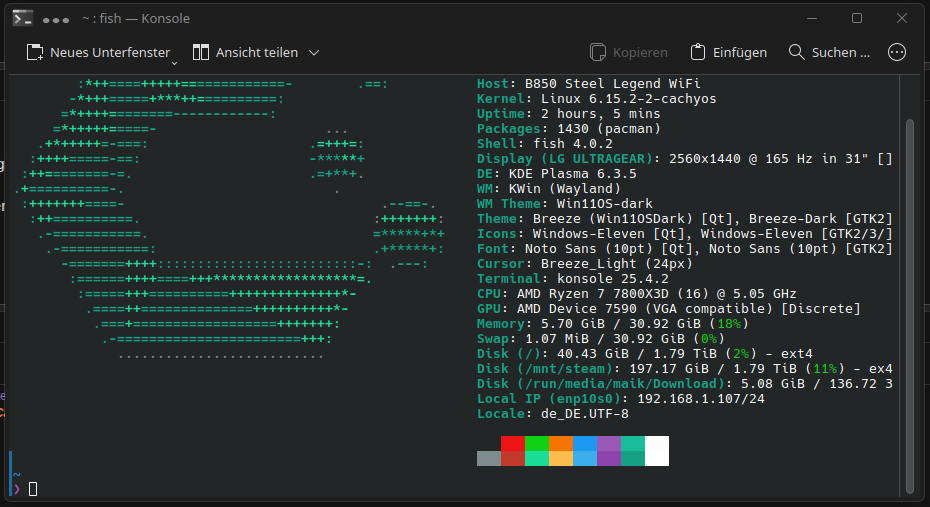The height and width of the screenshot is (507, 930).
Task: Click WM value KWin (Wayland)
Action: (x=565, y=189)
